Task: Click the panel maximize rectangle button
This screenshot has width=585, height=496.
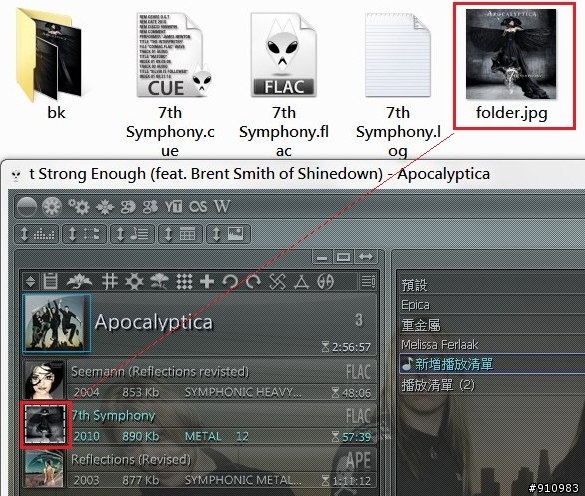Action: 343,257
